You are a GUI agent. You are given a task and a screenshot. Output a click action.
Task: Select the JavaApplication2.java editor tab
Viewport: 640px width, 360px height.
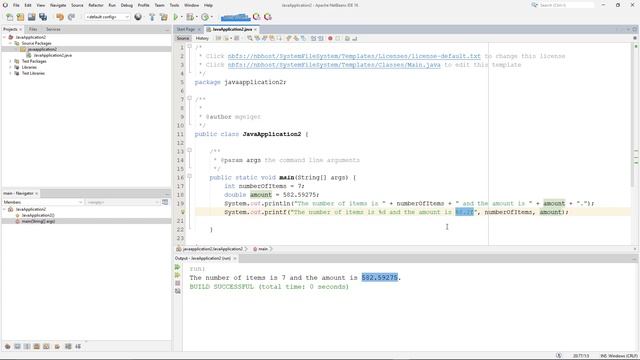pos(232,29)
